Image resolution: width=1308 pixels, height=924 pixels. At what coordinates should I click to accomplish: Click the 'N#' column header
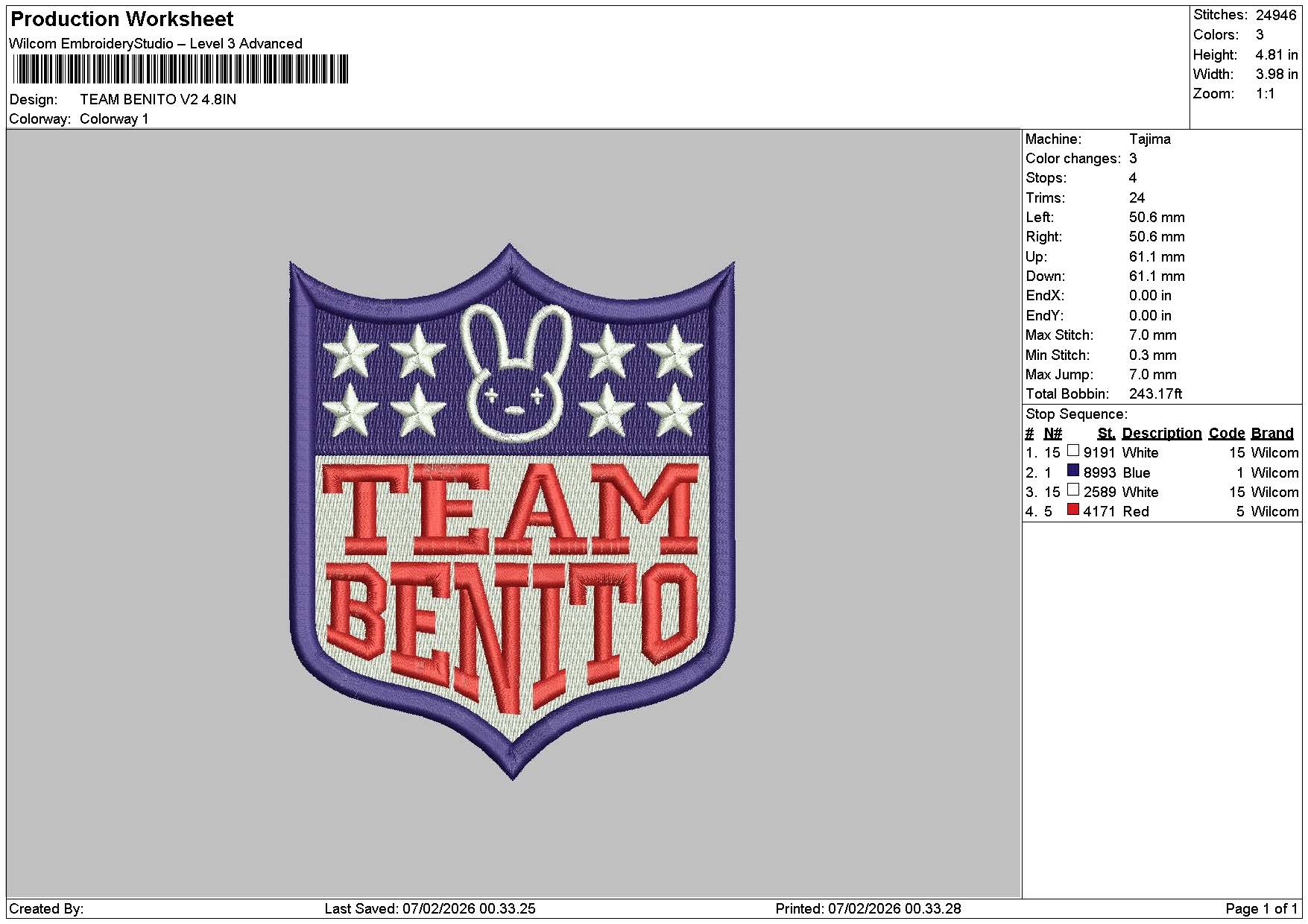[x=1052, y=433]
